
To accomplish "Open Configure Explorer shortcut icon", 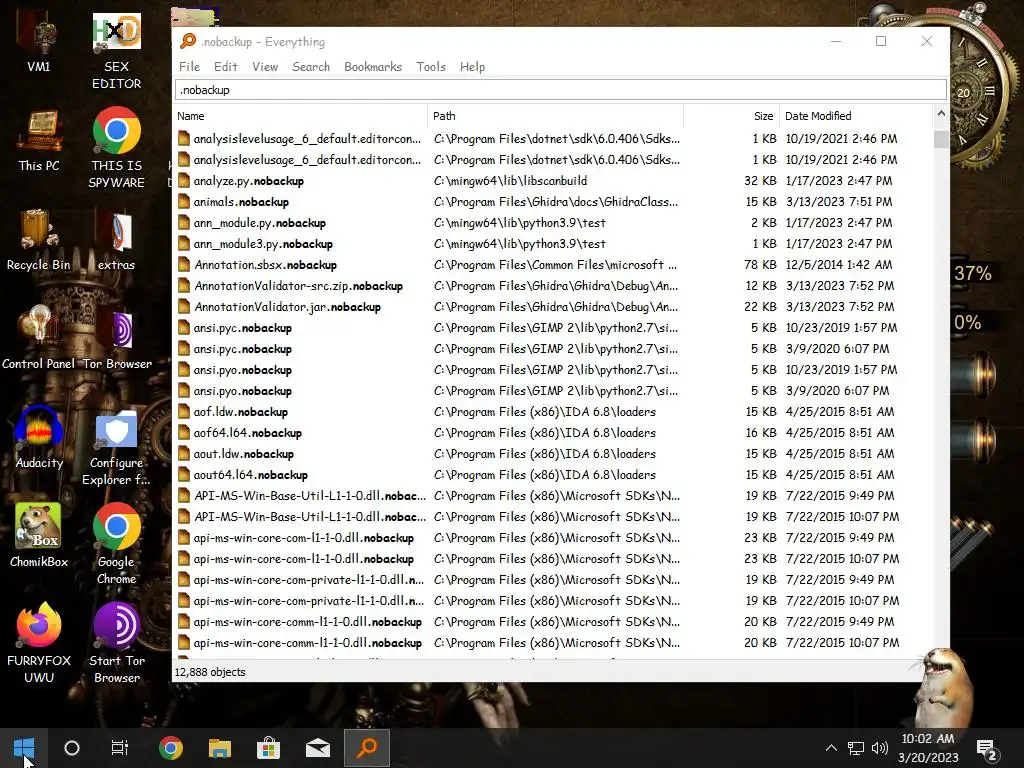I will coord(116,448).
